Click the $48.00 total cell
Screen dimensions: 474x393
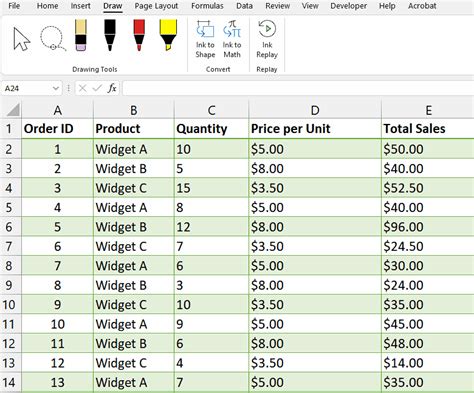coord(428,344)
